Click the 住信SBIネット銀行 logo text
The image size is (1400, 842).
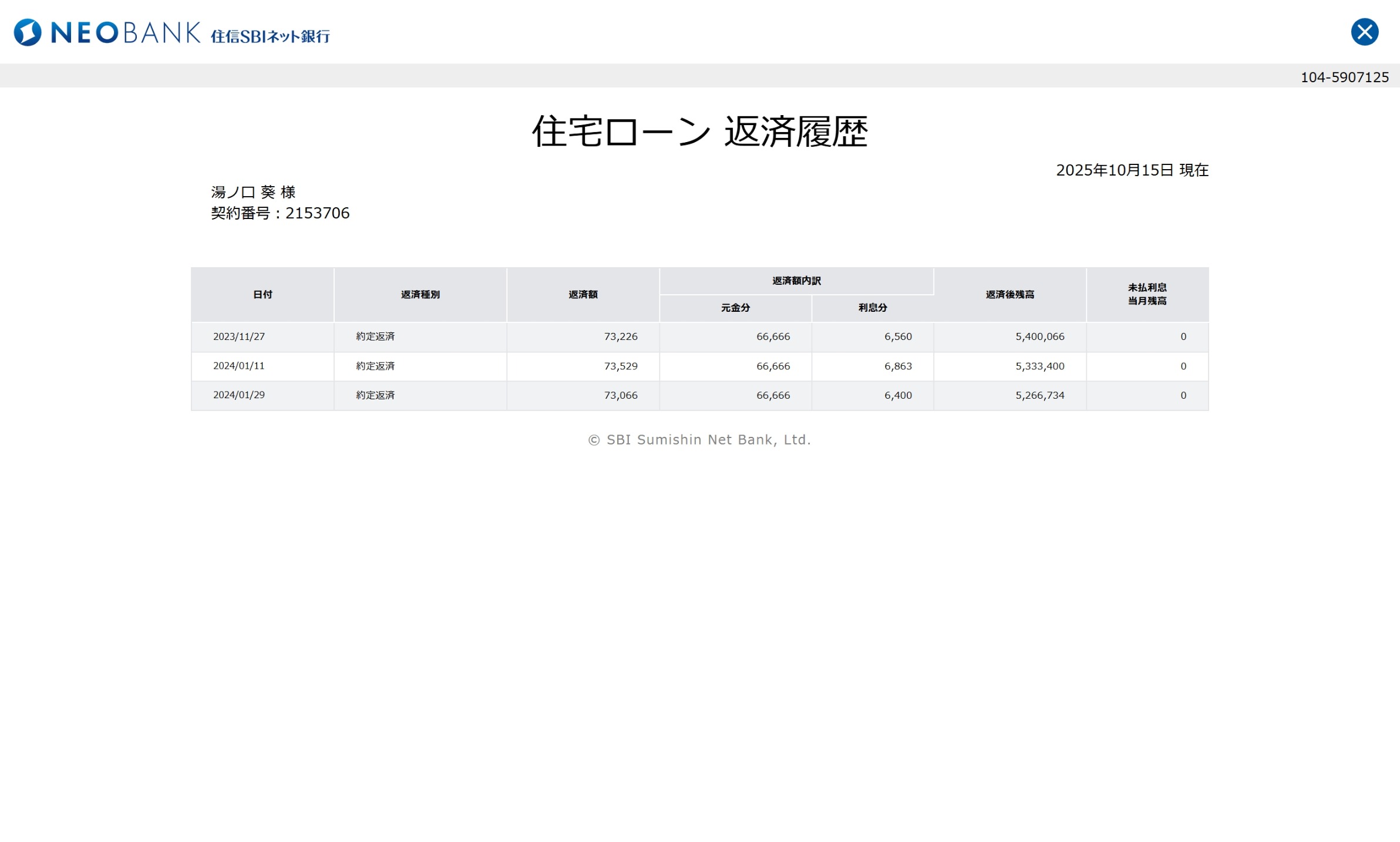coord(270,36)
